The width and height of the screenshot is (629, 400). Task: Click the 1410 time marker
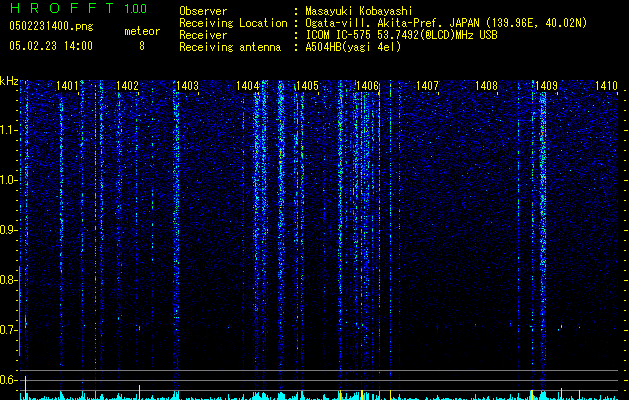[x=606, y=86]
